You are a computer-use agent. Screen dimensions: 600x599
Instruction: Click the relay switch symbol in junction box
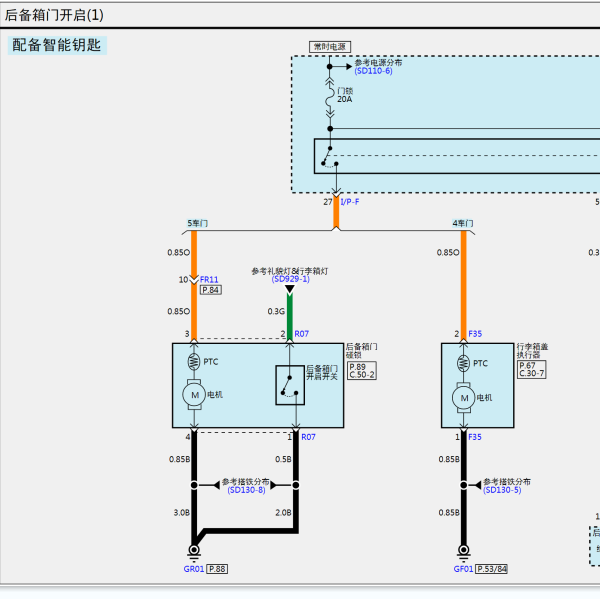pyautogui.click(x=329, y=157)
